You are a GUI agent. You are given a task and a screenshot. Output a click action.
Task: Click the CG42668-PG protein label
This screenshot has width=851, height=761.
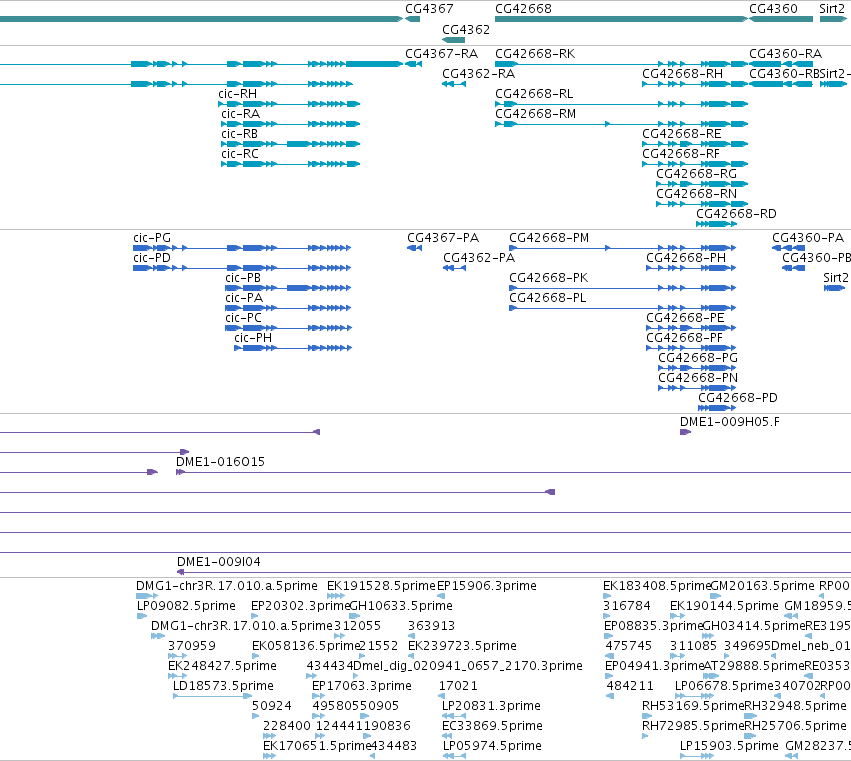point(698,358)
